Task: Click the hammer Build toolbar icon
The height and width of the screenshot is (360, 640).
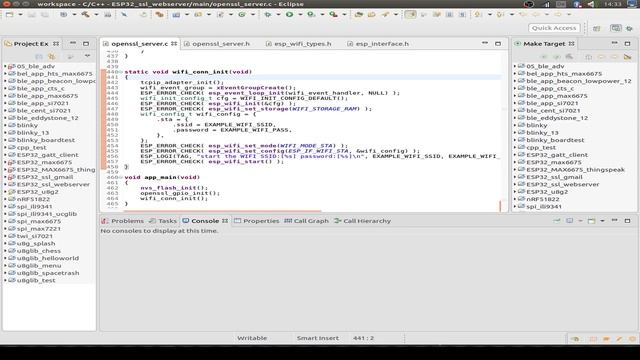Action: point(85,15)
